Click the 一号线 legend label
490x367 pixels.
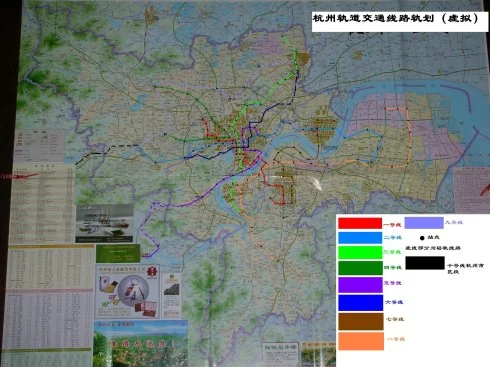tap(392, 225)
